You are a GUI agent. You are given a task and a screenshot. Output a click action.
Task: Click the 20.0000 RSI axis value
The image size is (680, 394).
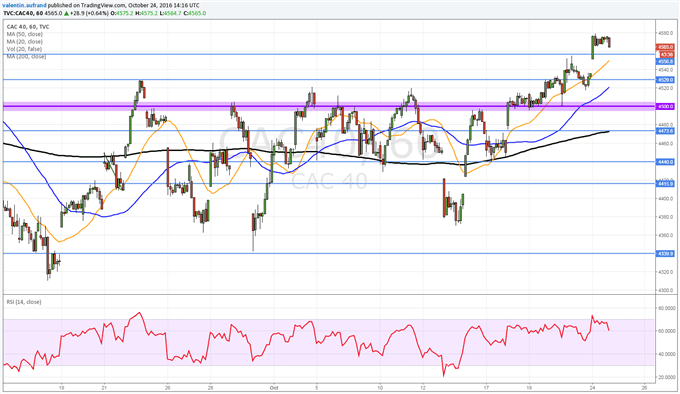pos(667,377)
